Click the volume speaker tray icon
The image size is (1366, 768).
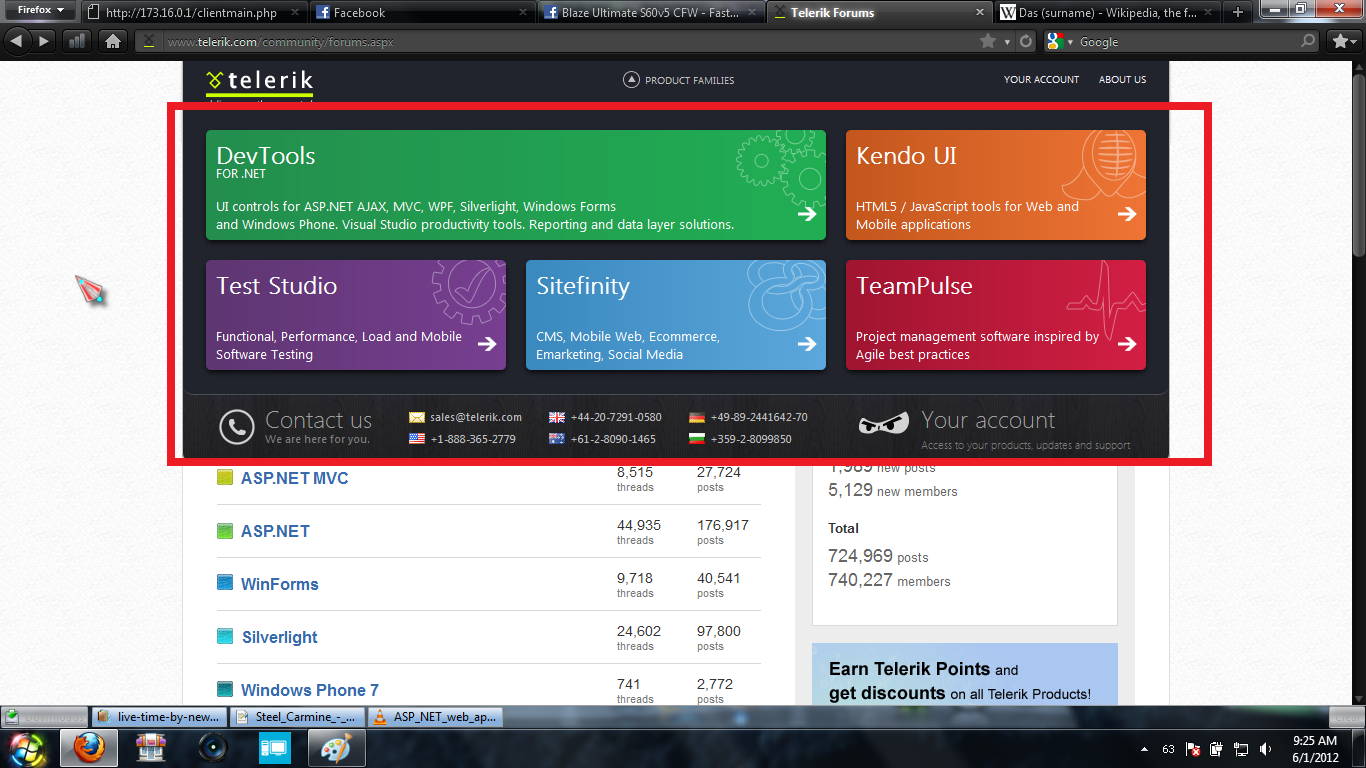coord(1265,749)
